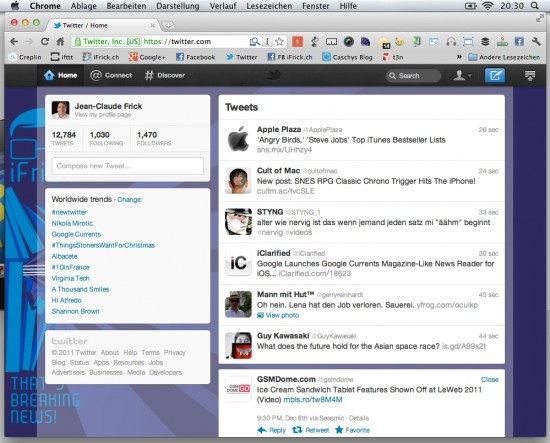Click the 1,030 Following count

106,139
